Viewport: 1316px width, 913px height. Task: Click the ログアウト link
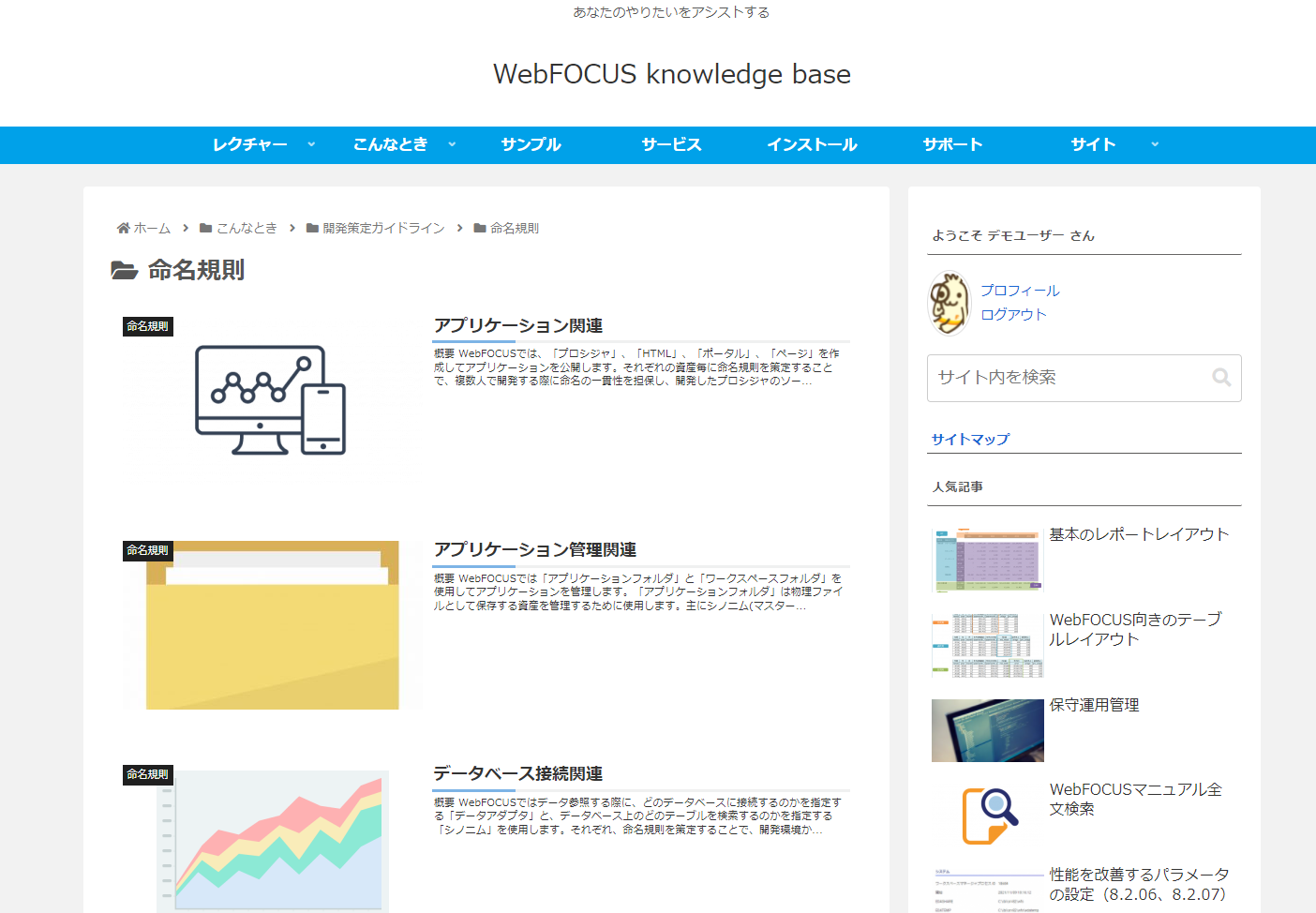1013,315
